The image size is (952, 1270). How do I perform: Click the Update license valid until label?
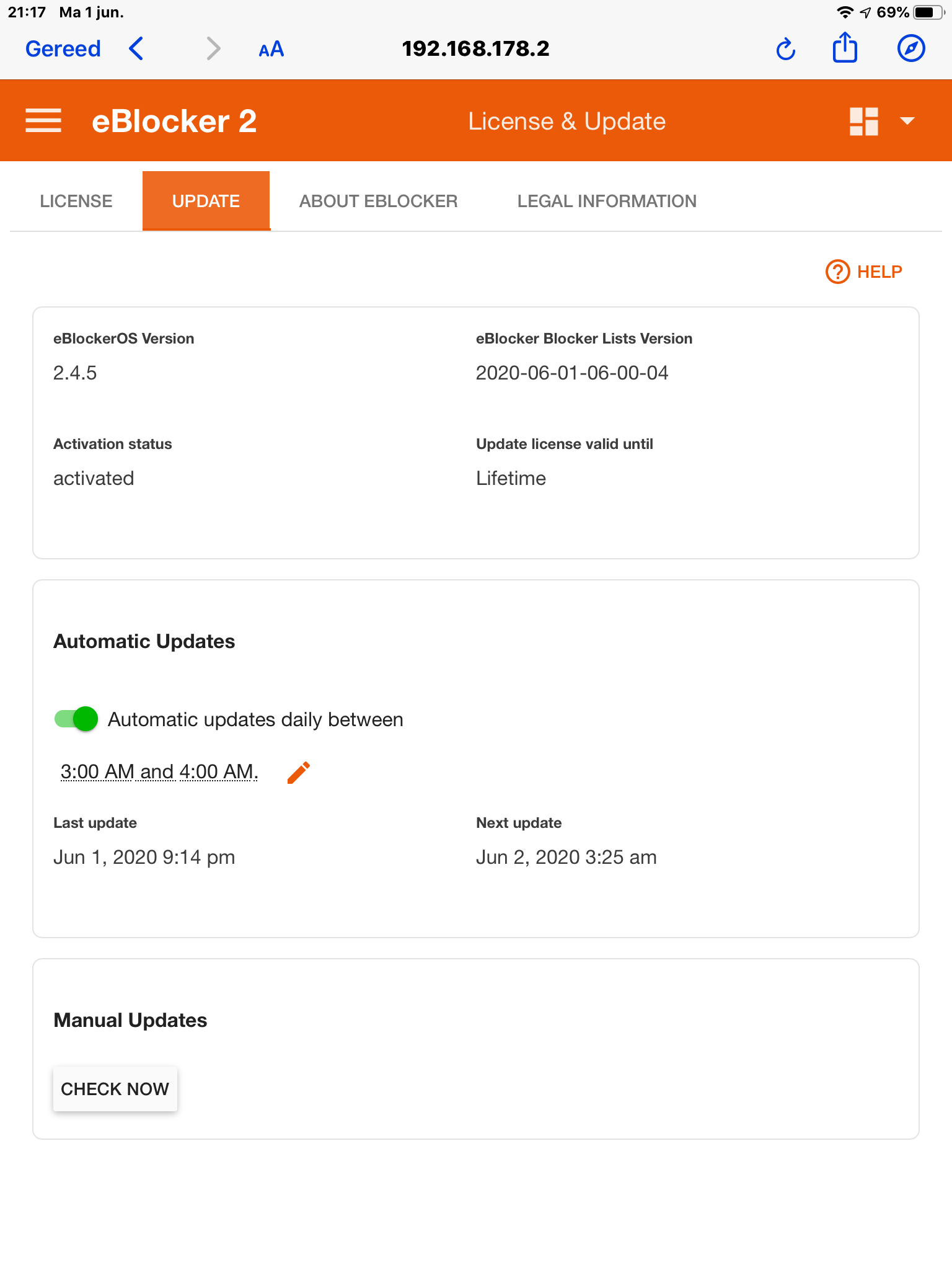565,444
